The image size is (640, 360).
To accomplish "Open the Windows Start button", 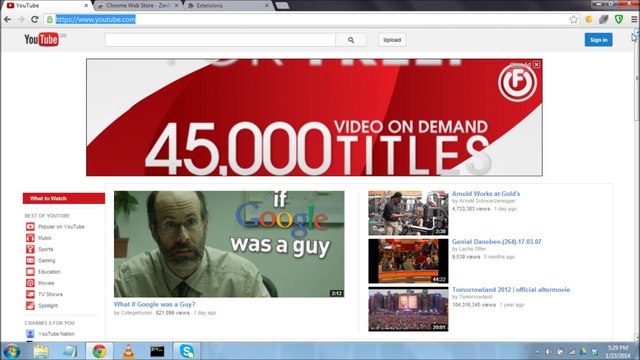I will coord(11,351).
